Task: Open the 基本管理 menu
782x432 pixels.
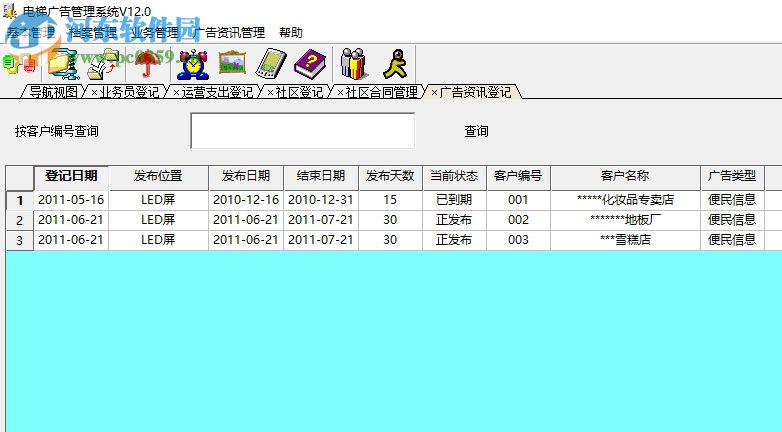Action: [x=30, y=33]
